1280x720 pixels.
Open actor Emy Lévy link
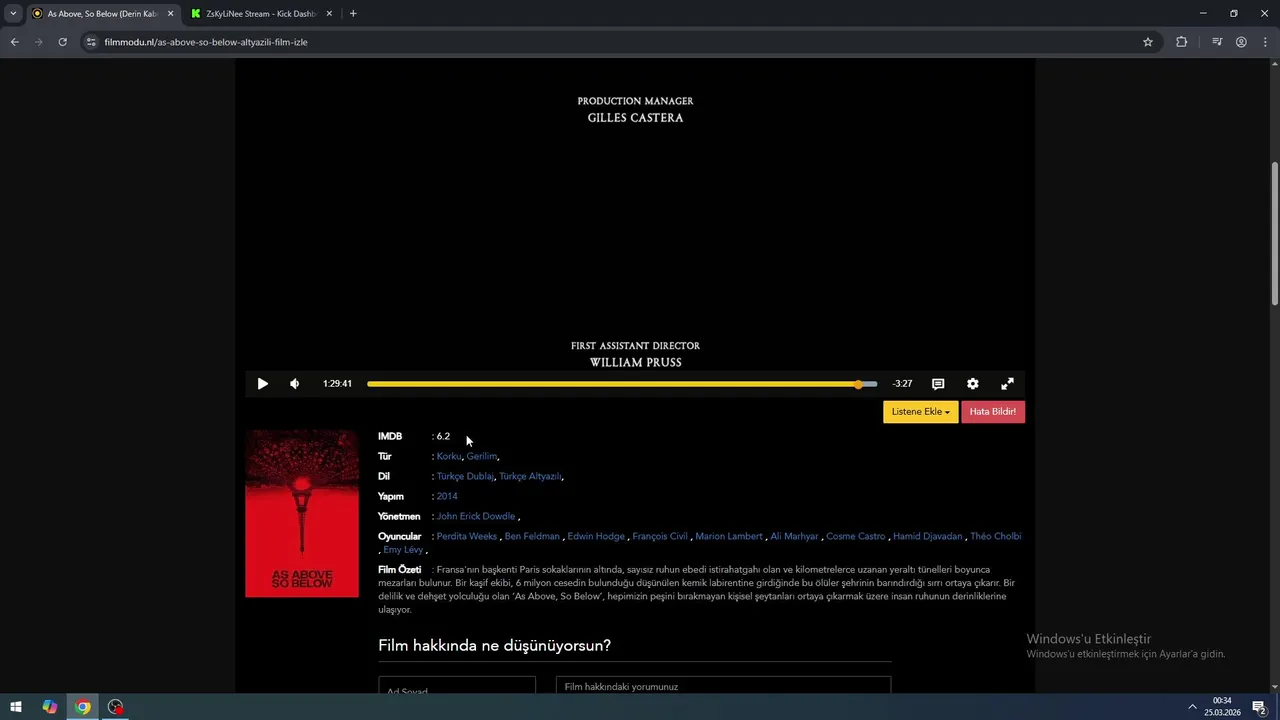click(x=403, y=550)
